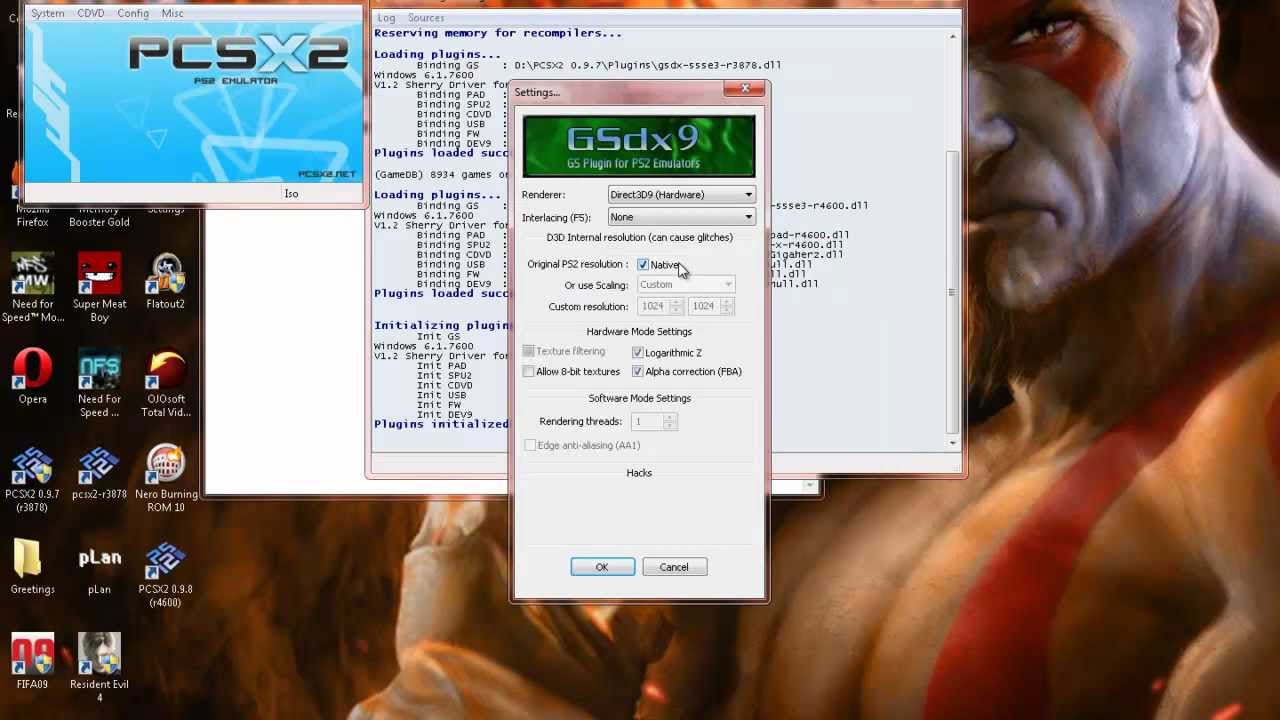Open the CDVD menu in PCSX2
1280x720 pixels.
point(91,13)
